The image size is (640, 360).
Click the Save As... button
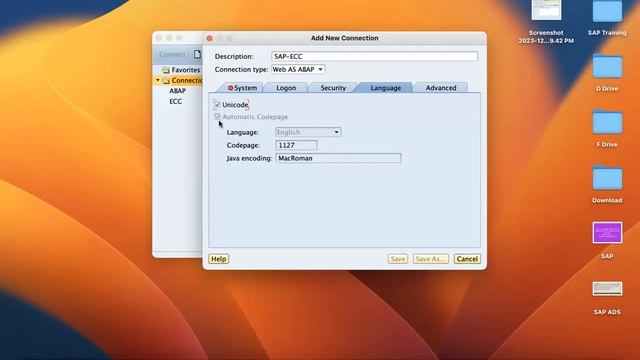pyautogui.click(x=431, y=259)
